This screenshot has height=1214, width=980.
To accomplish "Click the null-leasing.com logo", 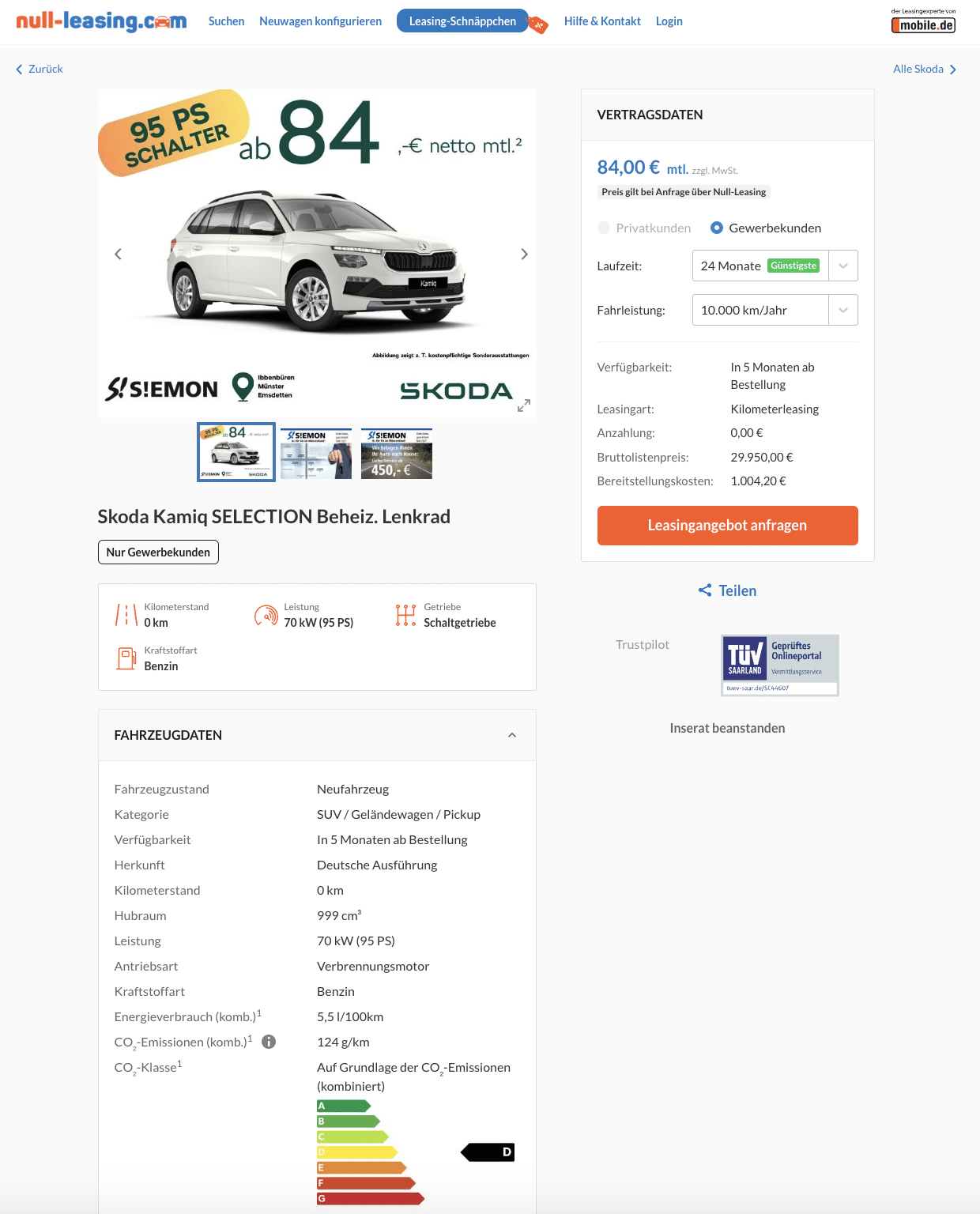I will (101, 21).
